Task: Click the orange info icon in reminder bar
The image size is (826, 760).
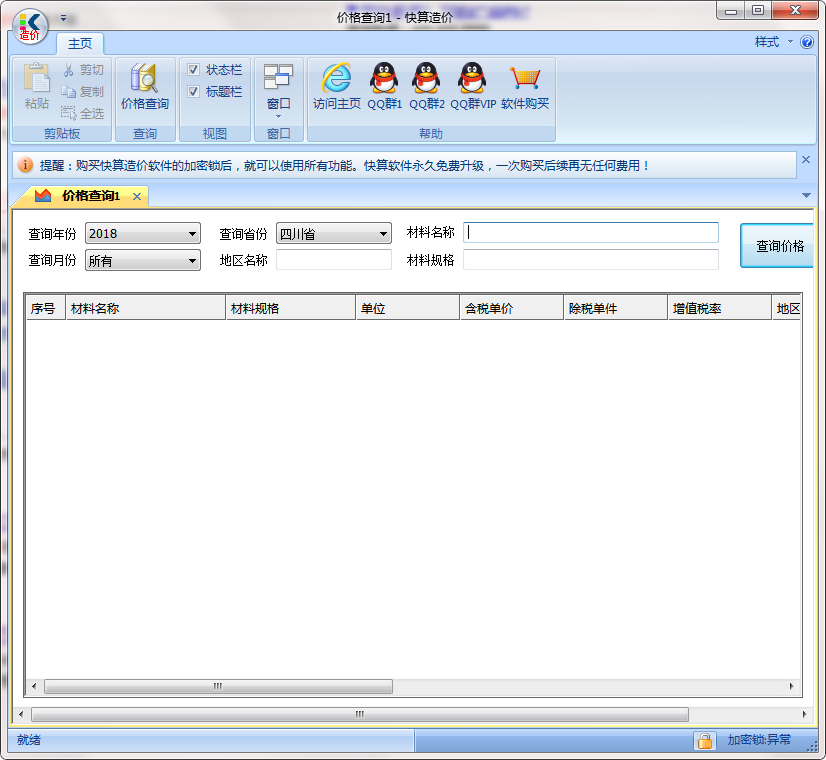Action: tap(25, 165)
